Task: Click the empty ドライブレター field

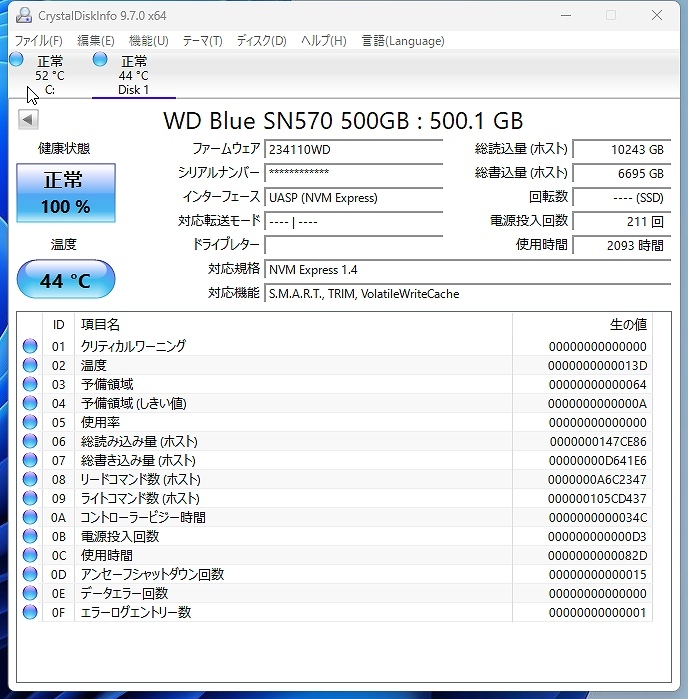Action: tap(354, 245)
